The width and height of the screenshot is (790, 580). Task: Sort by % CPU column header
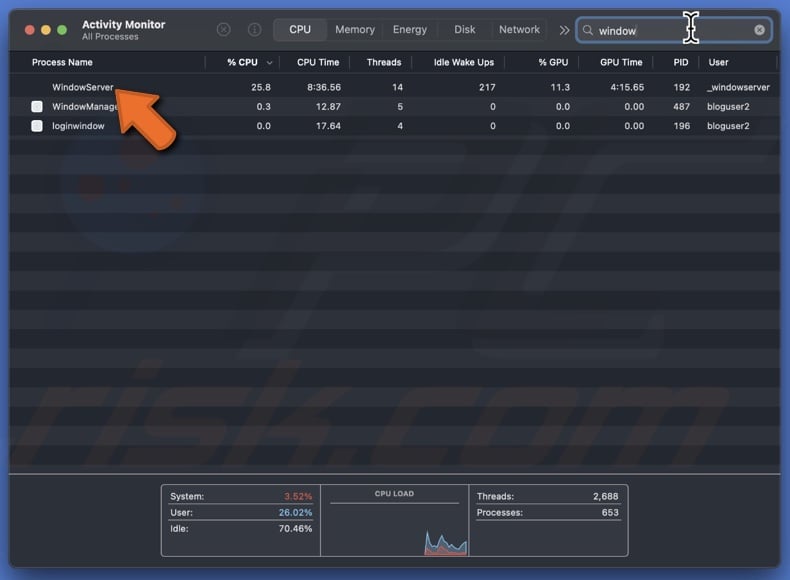[242, 62]
